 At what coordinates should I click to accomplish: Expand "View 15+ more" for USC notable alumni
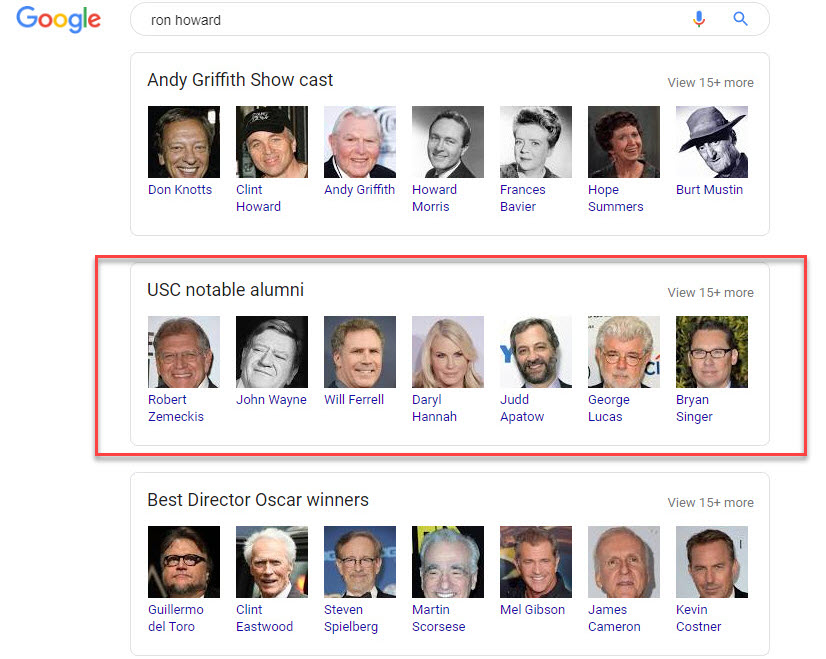[x=710, y=293]
